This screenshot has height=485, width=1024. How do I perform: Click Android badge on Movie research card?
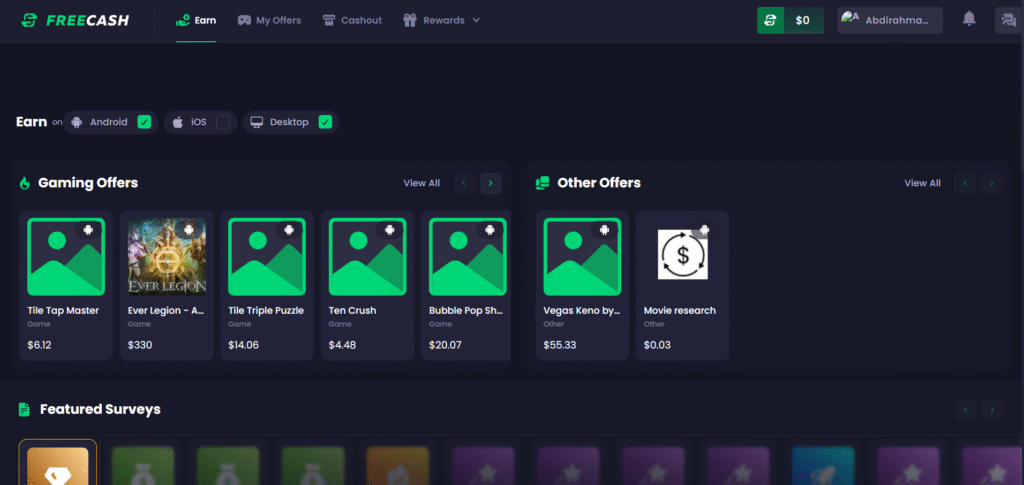705,229
